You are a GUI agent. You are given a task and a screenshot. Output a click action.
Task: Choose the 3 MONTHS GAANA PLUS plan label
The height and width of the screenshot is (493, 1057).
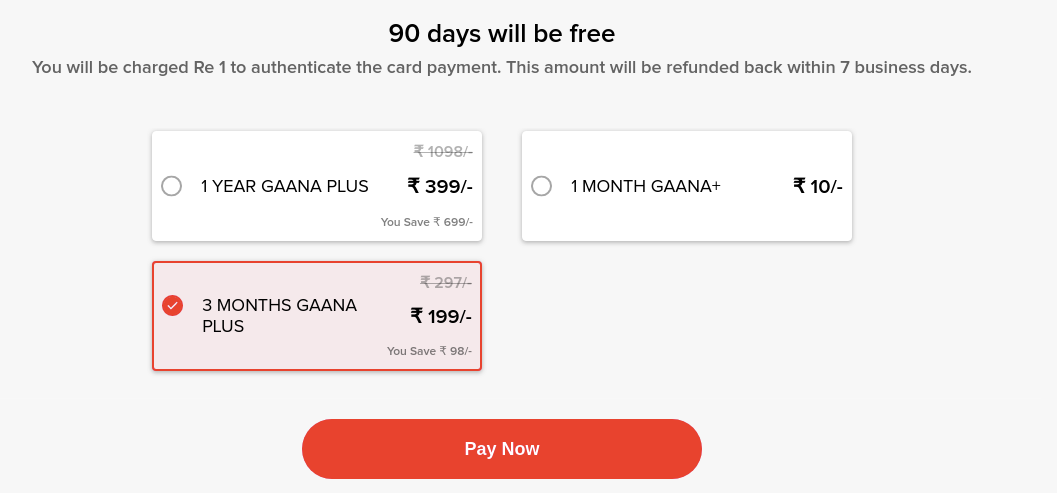click(x=279, y=316)
